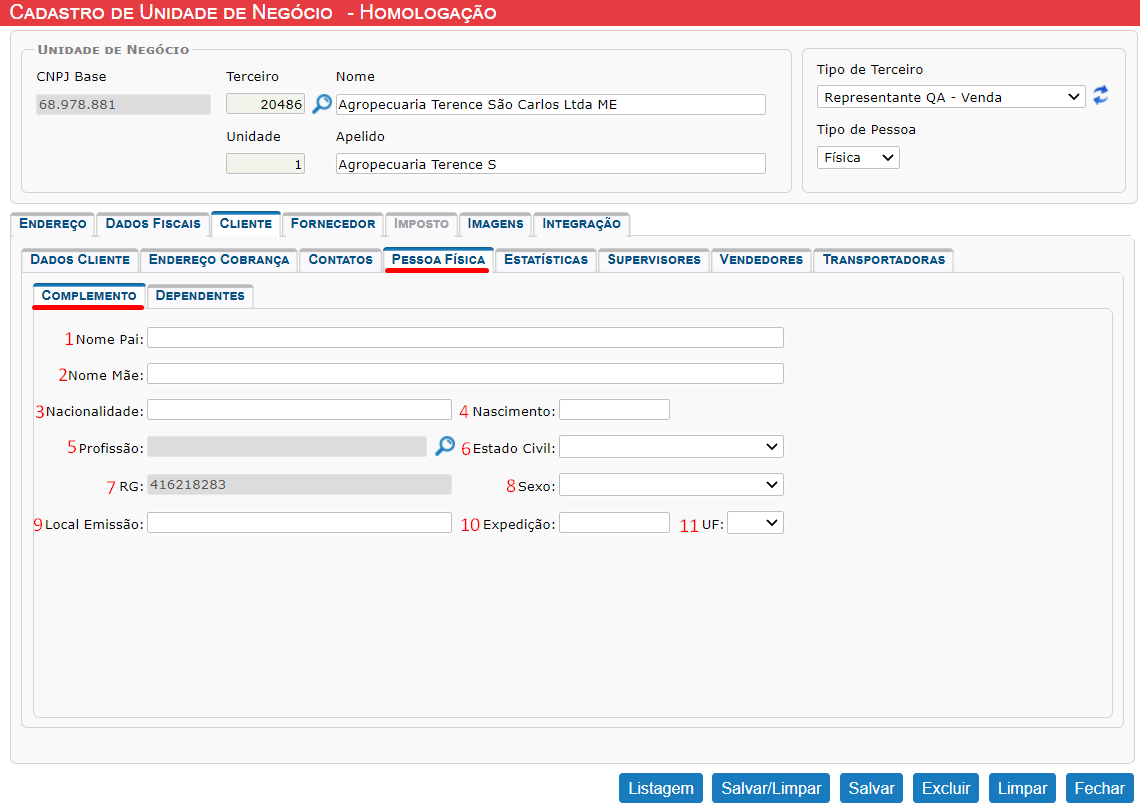Open the Vendedores sub-tab
This screenshot has height=809, width=1140.
tap(761, 260)
